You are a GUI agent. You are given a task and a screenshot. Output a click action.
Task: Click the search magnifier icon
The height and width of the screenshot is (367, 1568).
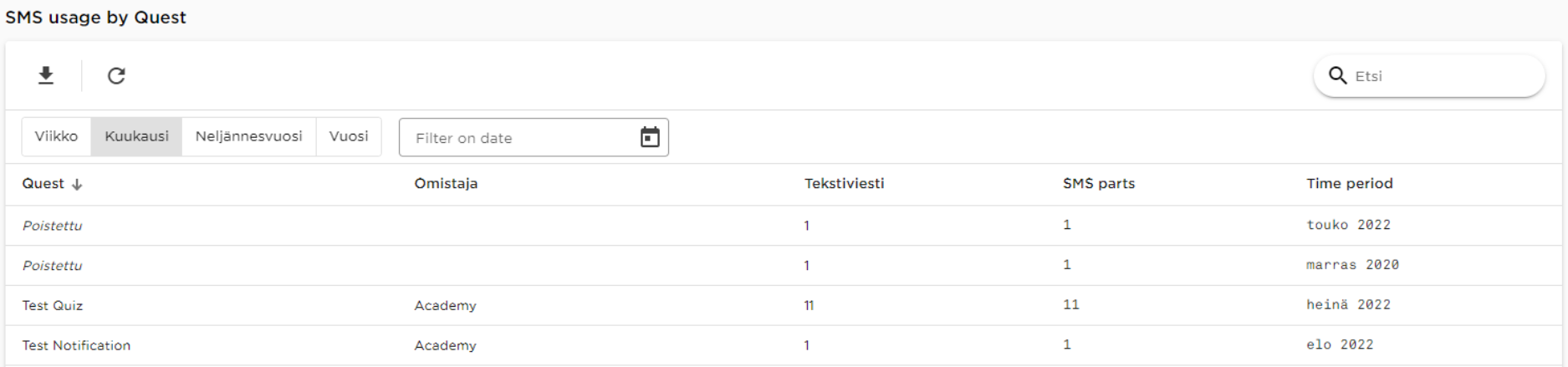point(1338,76)
